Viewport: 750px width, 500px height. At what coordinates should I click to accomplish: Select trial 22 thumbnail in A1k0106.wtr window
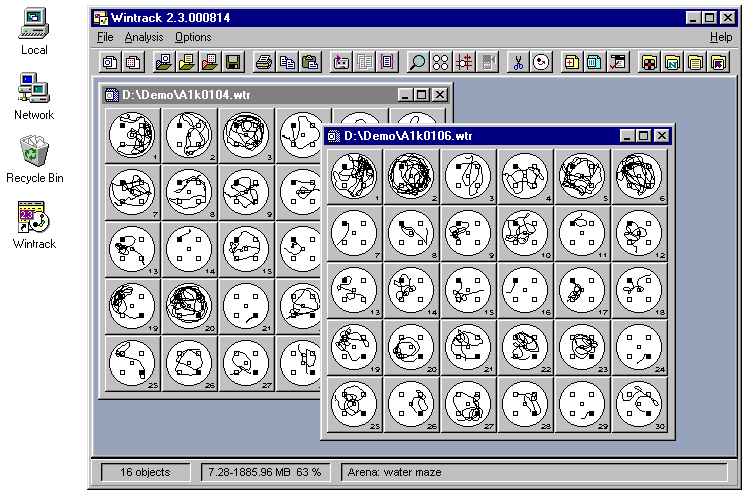click(x=525, y=347)
